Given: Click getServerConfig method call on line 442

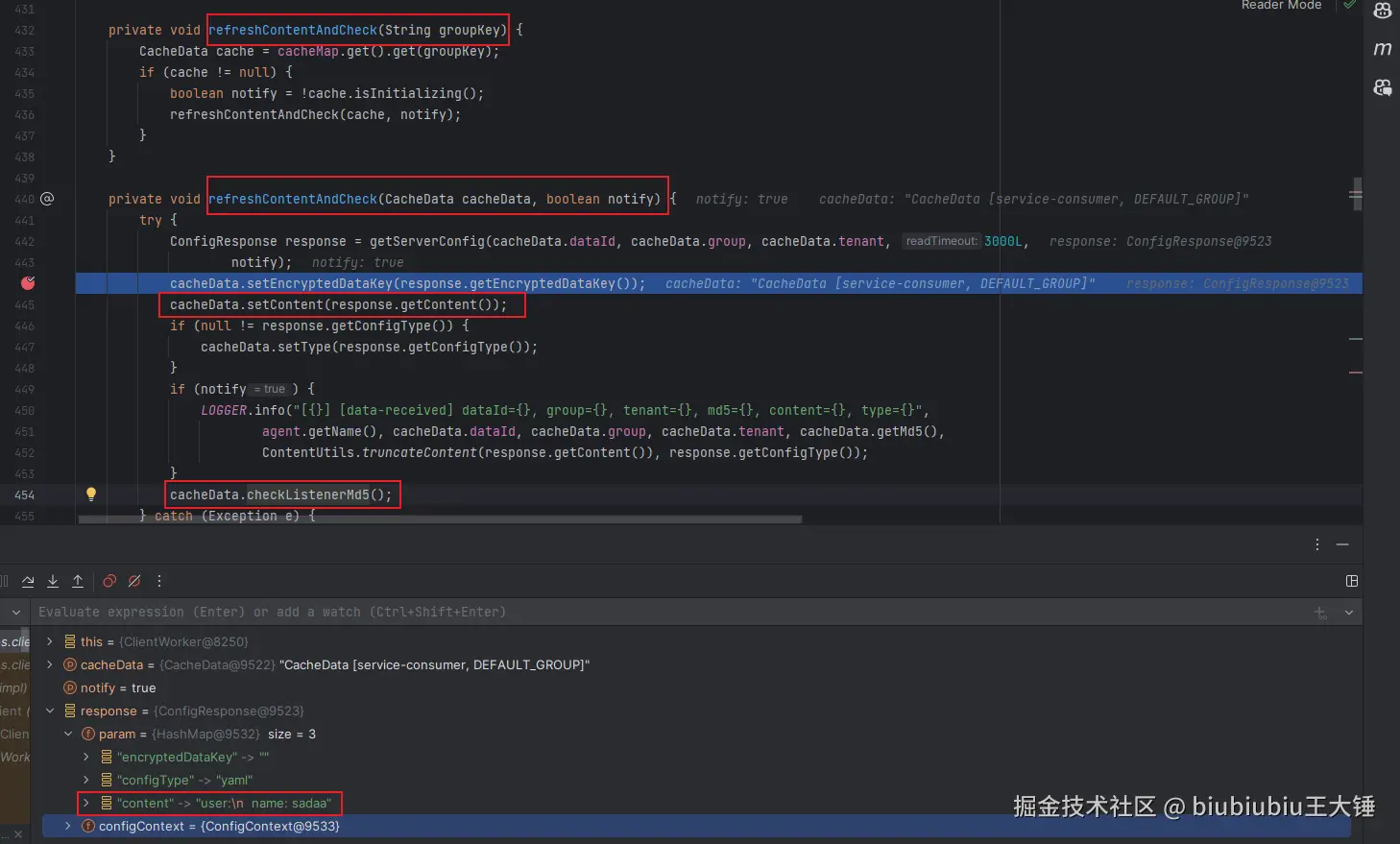Looking at the screenshot, I should click(426, 241).
